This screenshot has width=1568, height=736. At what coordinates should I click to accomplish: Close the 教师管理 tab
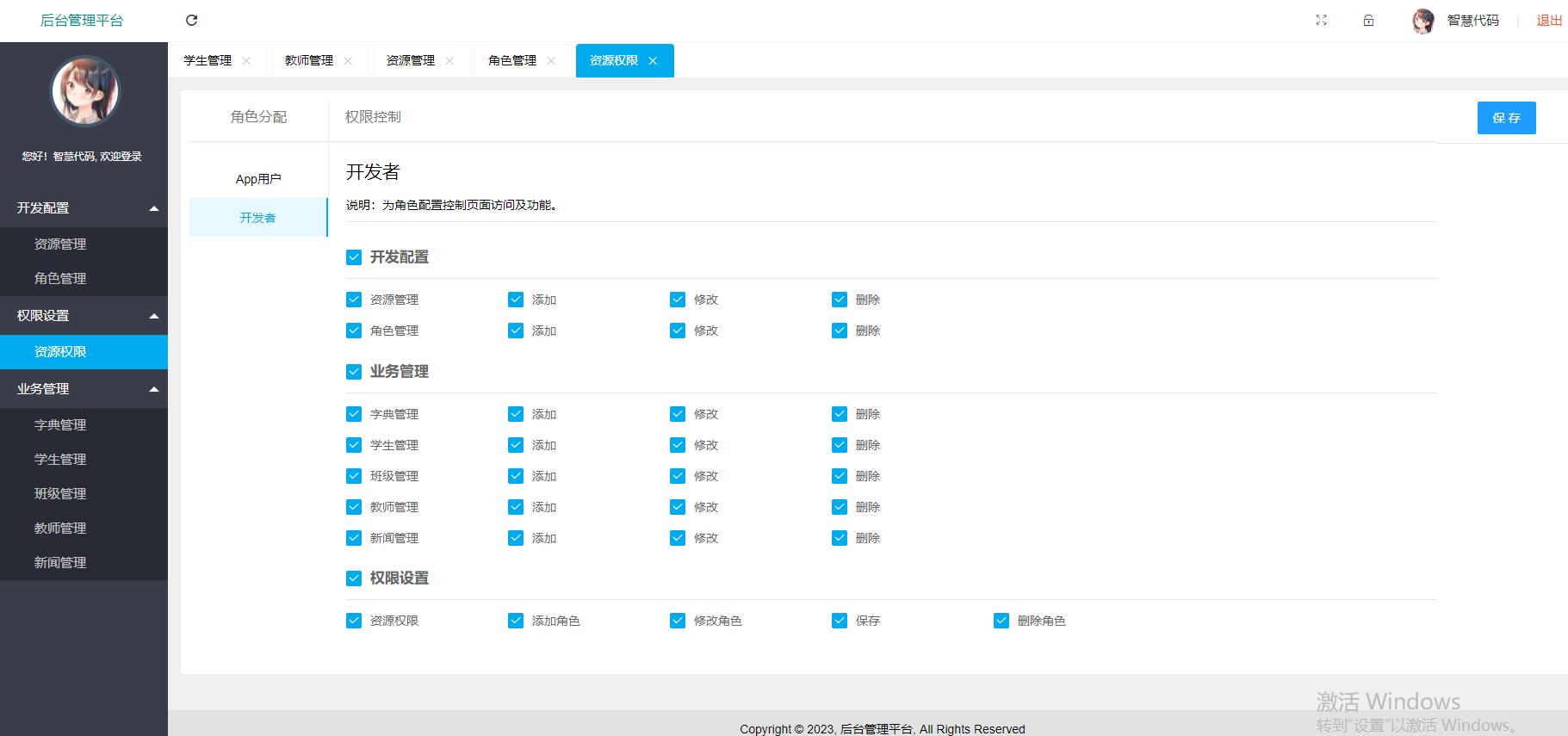click(348, 61)
